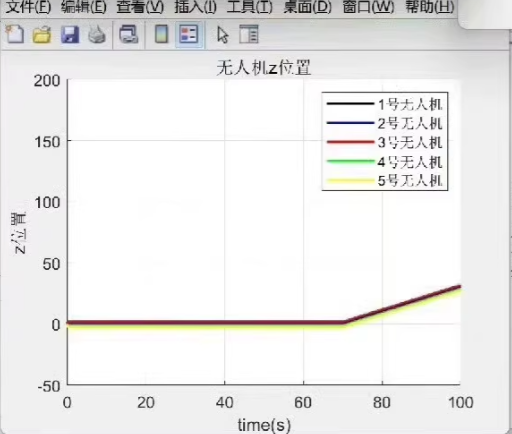
Task: Click the Open File folder icon
Action: (42, 34)
